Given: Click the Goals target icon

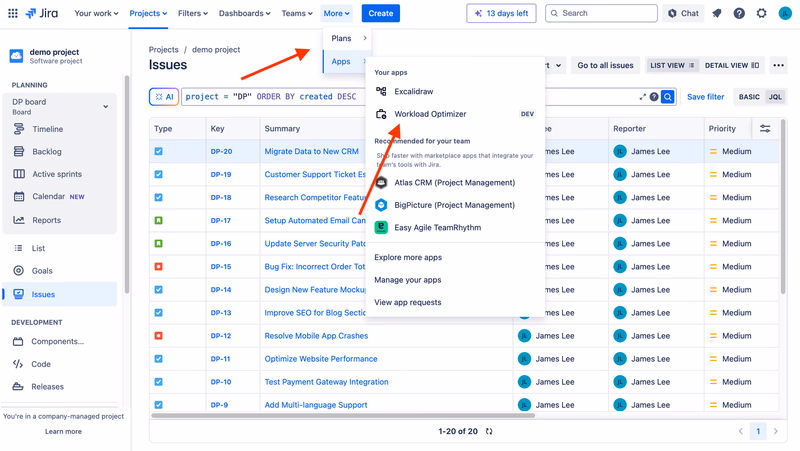Looking at the screenshot, I should (18, 270).
